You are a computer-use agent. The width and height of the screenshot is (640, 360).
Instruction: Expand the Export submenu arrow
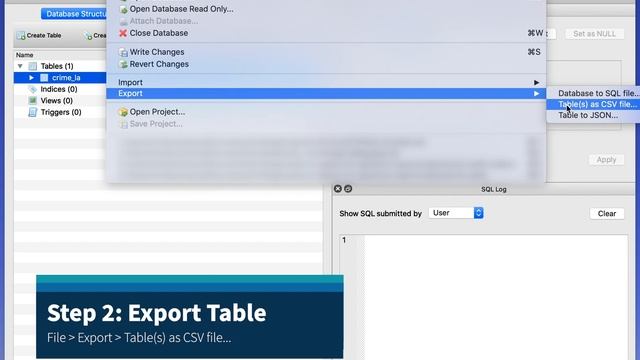click(536, 93)
